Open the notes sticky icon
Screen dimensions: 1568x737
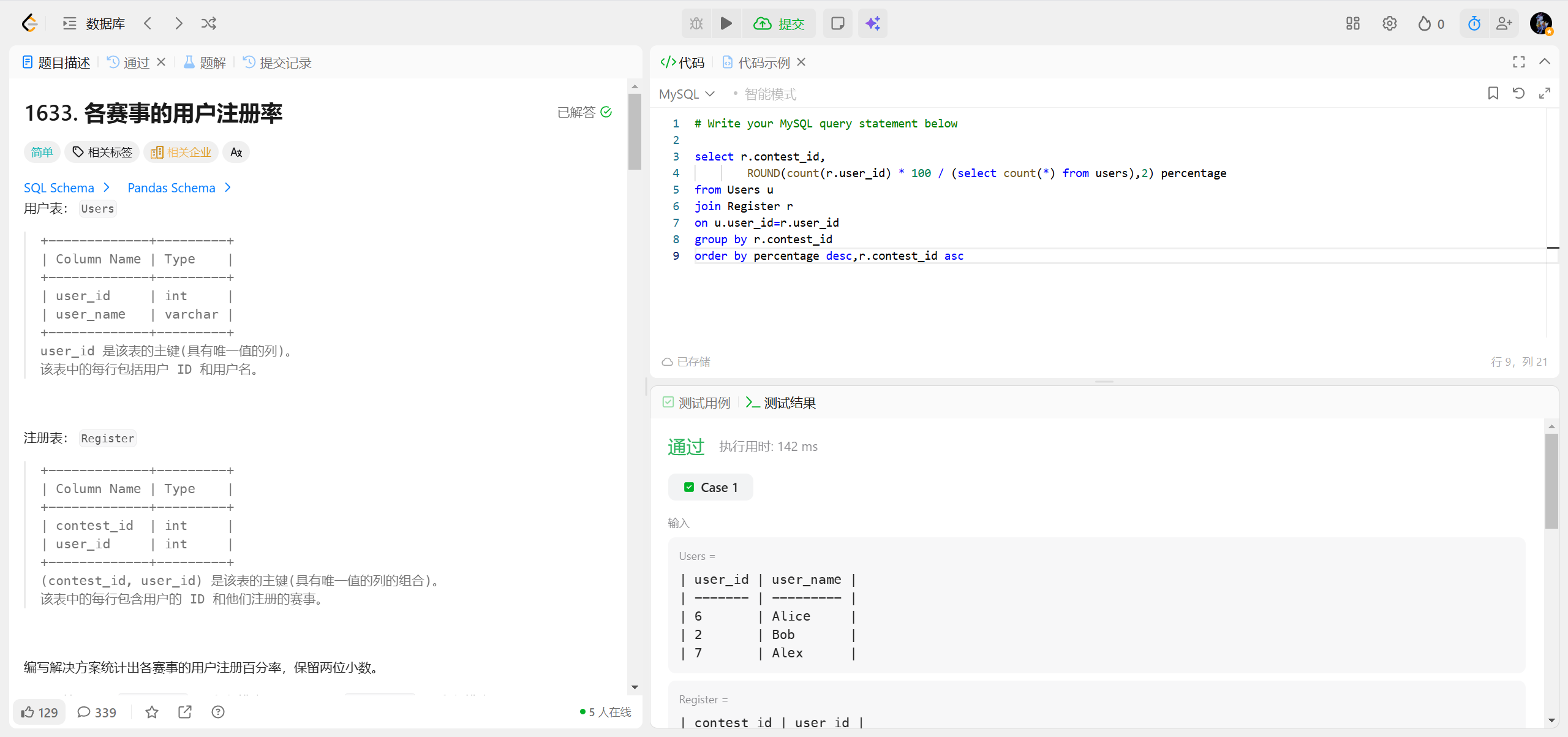click(x=837, y=23)
